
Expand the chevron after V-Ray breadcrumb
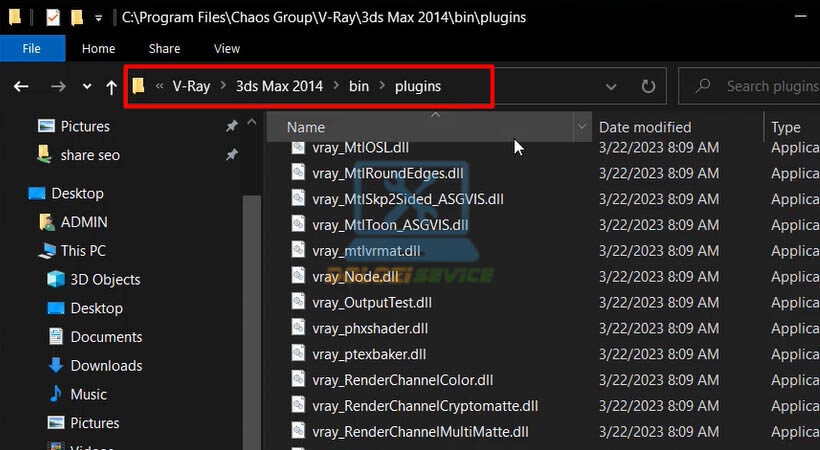[x=223, y=86]
